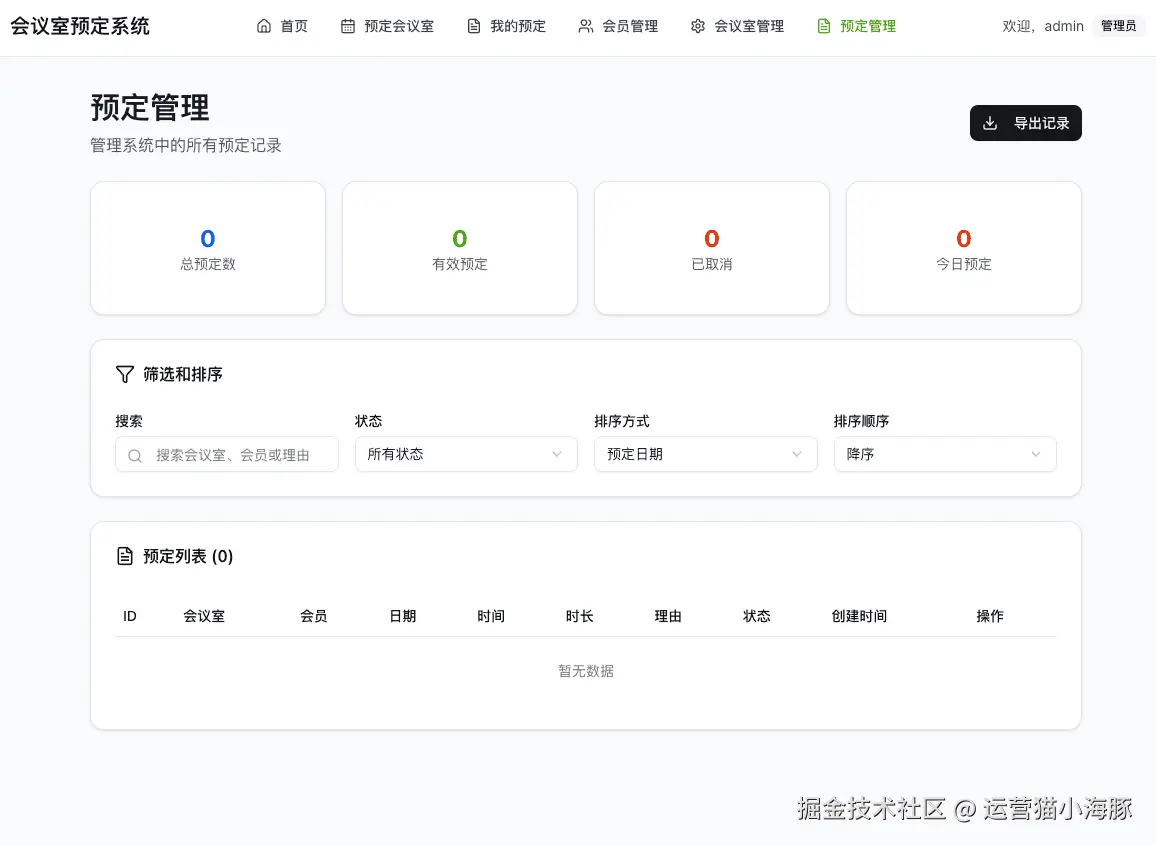Click the 管理系统中的所有预定记录 subtitle
1156x846 pixels.
pyautogui.click(x=186, y=146)
